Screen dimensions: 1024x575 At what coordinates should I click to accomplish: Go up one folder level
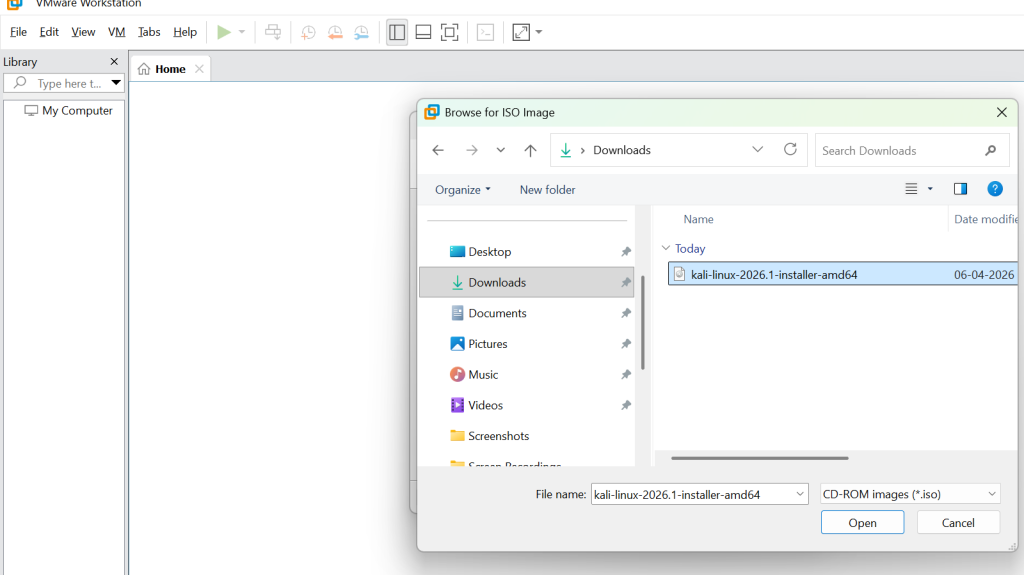pyautogui.click(x=530, y=150)
